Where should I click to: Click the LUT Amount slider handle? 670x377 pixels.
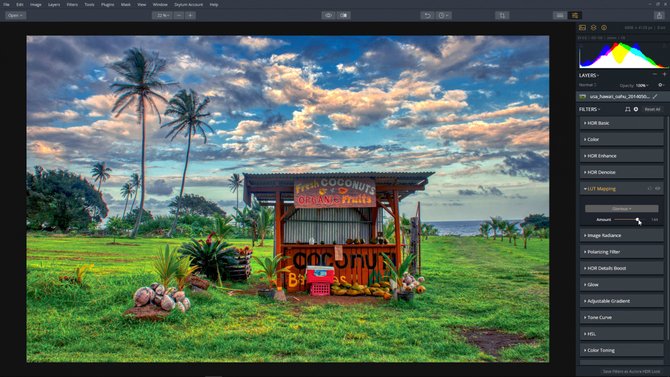637,220
